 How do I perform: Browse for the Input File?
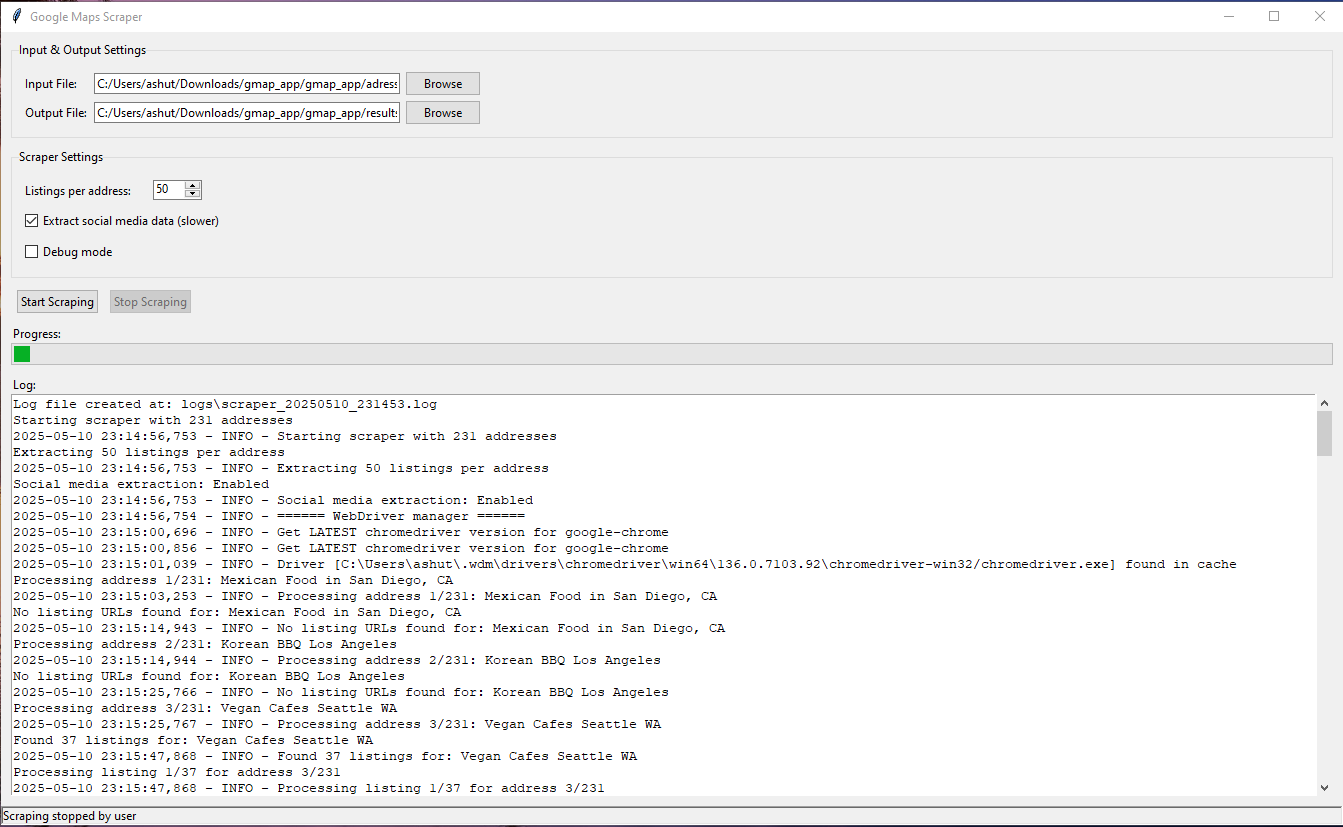[443, 84]
